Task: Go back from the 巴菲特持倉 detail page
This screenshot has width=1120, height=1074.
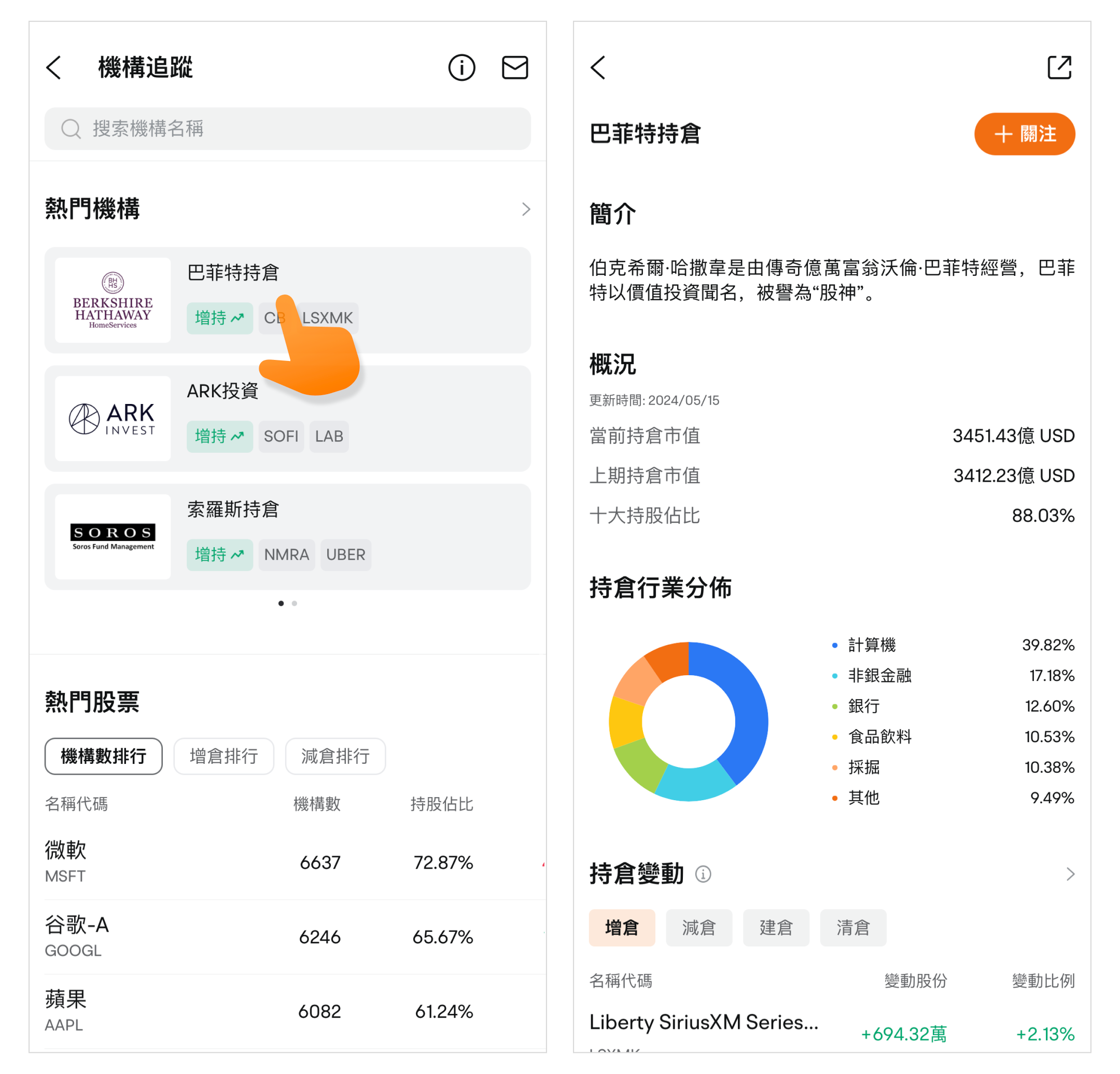Action: tap(598, 67)
